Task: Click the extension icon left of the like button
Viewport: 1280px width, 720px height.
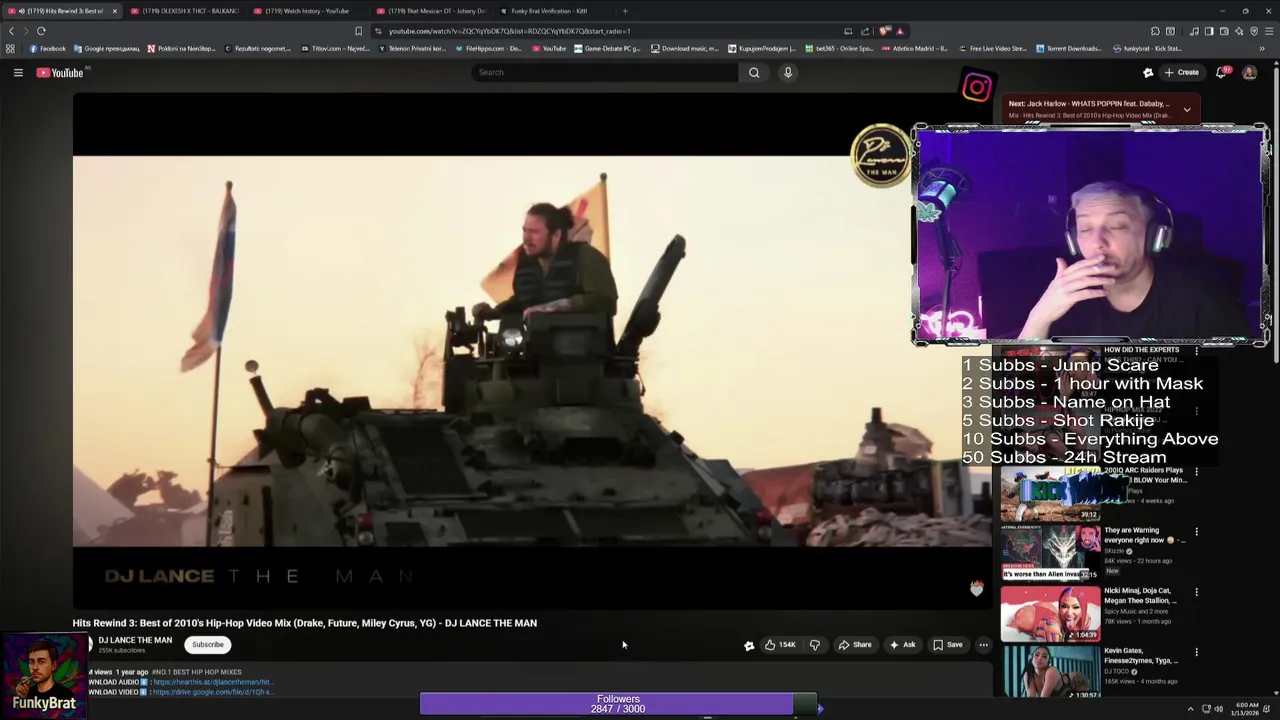Action: 749,646
